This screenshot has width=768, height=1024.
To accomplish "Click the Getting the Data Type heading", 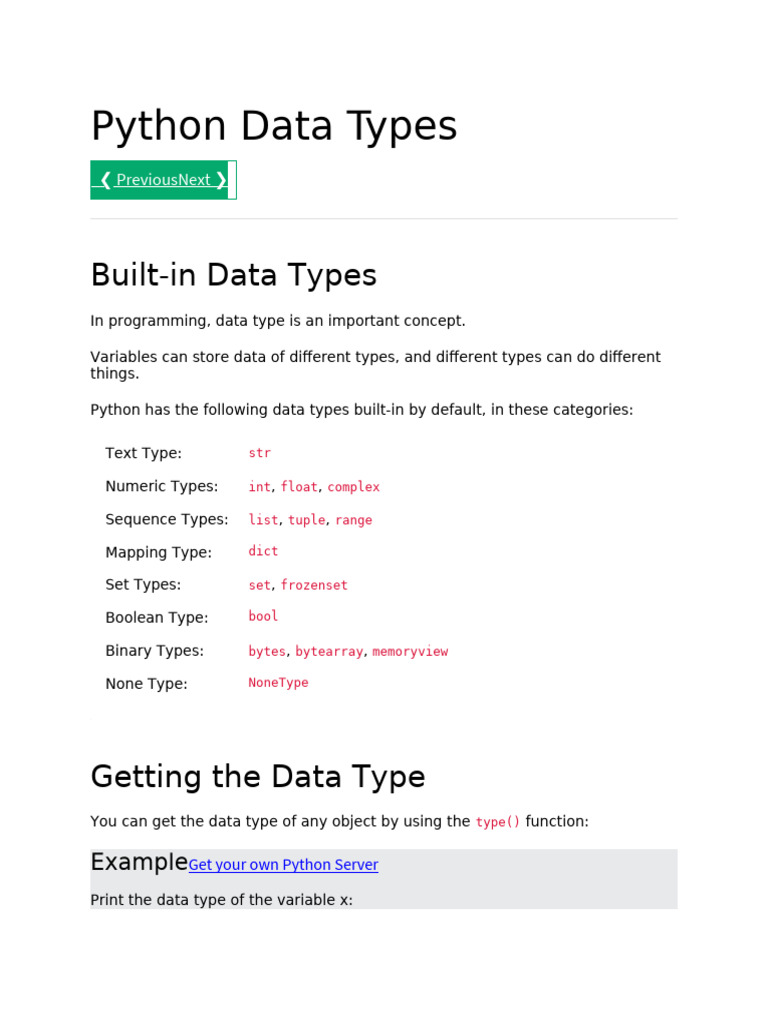I will [x=257, y=777].
